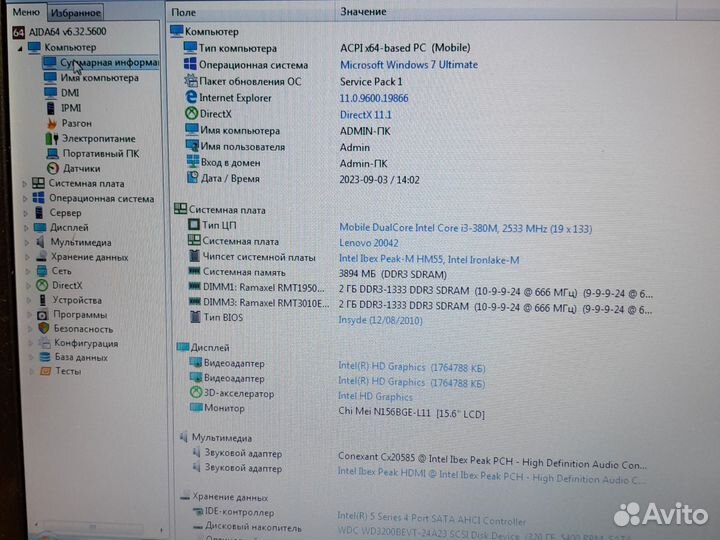Viewport: 720px width, 540px height.
Task: Click the Поле column header
Action: point(251,12)
